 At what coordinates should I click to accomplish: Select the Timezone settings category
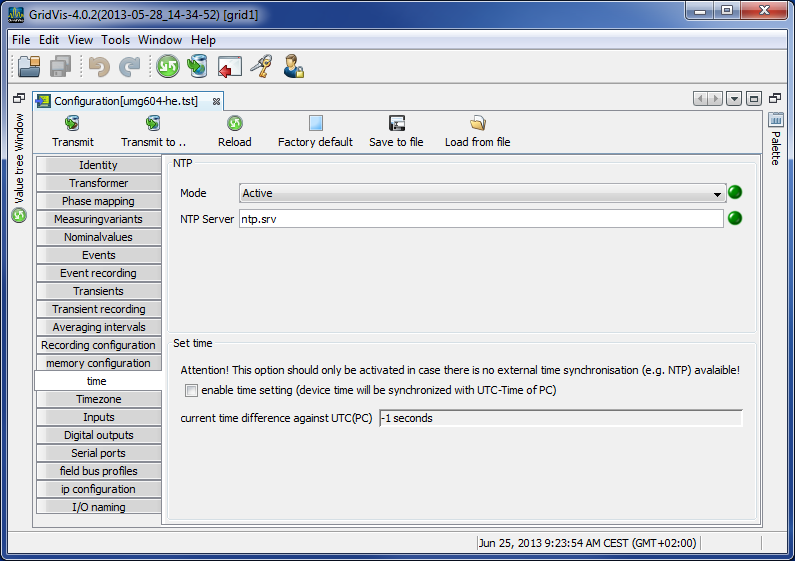pos(98,399)
